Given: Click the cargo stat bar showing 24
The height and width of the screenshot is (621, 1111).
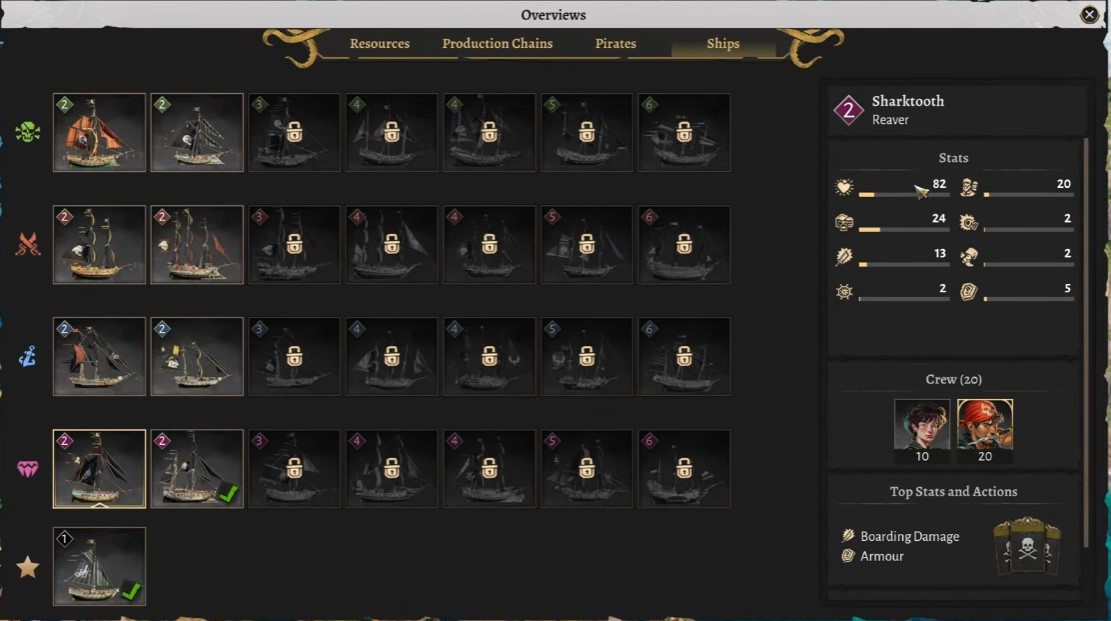Looking at the screenshot, I should (x=903, y=230).
